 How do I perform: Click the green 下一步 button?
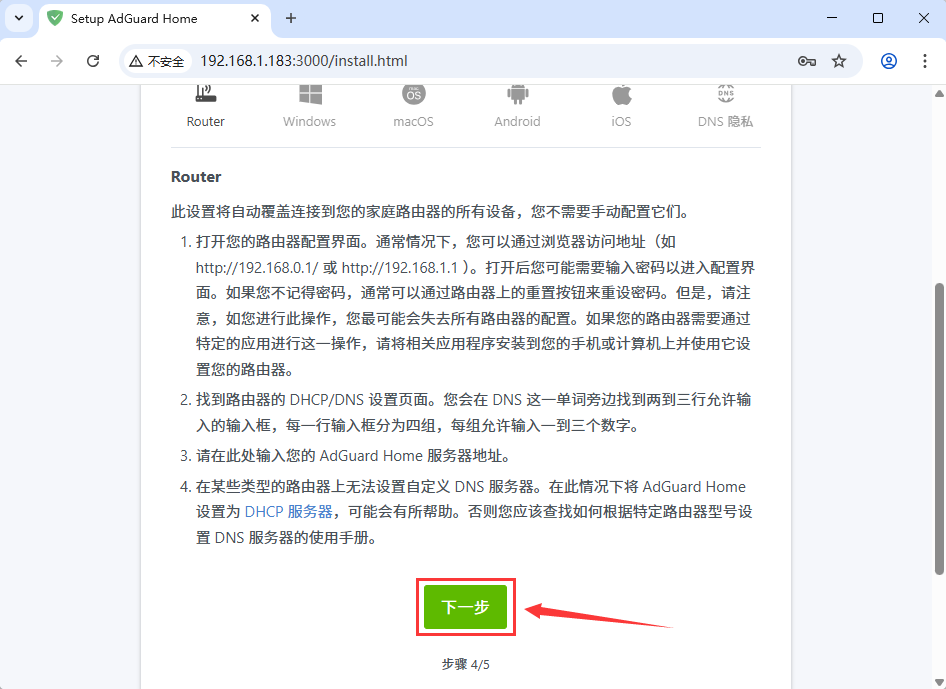[x=465, y=607]
